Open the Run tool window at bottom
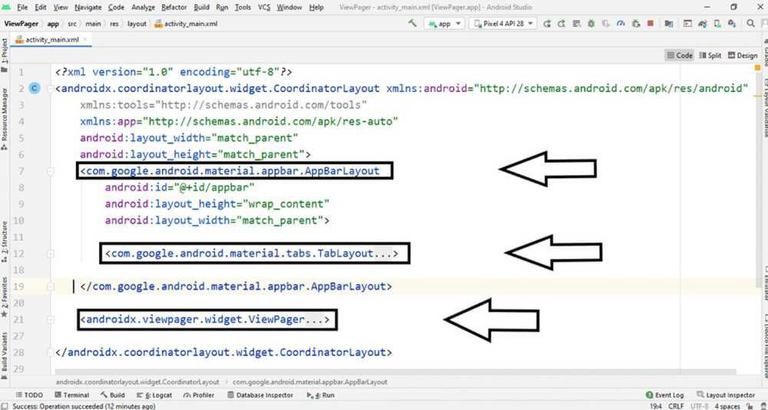 [320, 395]
